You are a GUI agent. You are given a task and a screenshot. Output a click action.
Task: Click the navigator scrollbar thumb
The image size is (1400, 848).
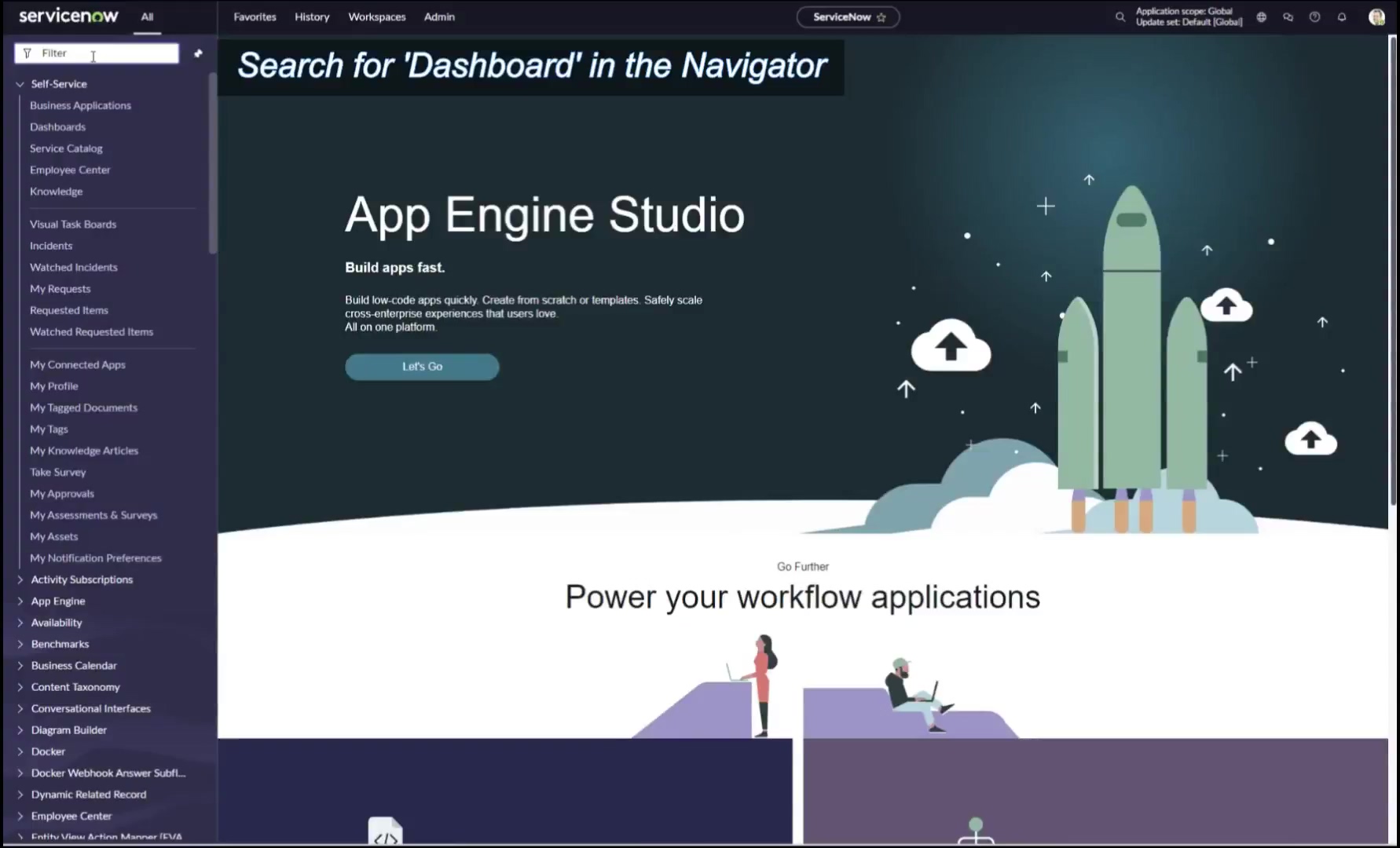pos(212,163)
